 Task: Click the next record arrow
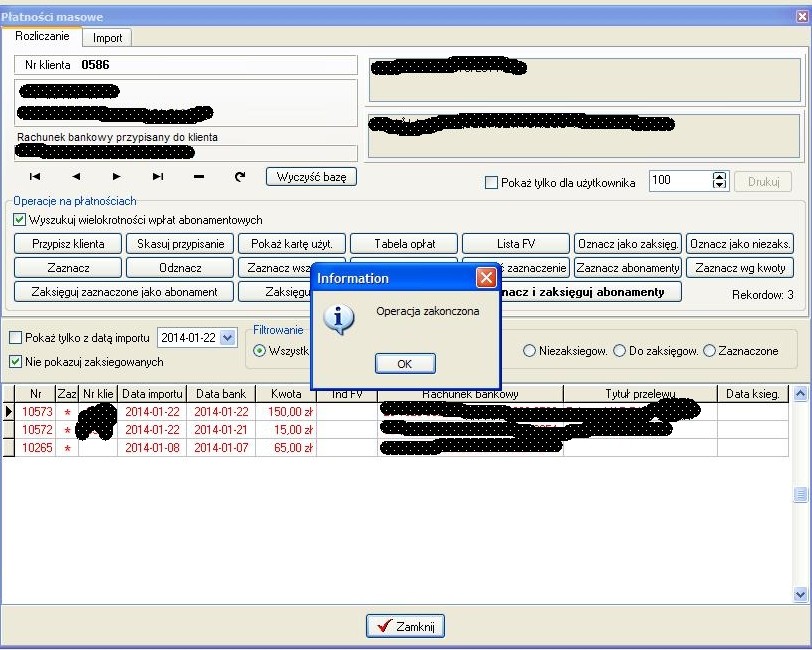coord(117,177)
